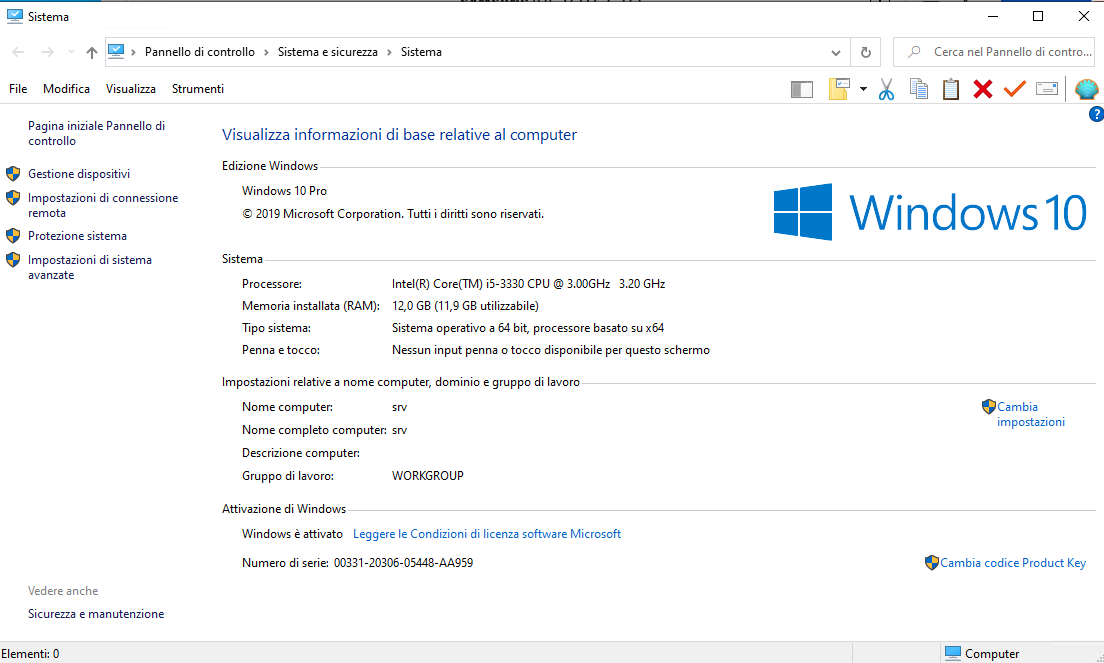Click shield icon beside Cambia codice Product Key

(932, 562)
